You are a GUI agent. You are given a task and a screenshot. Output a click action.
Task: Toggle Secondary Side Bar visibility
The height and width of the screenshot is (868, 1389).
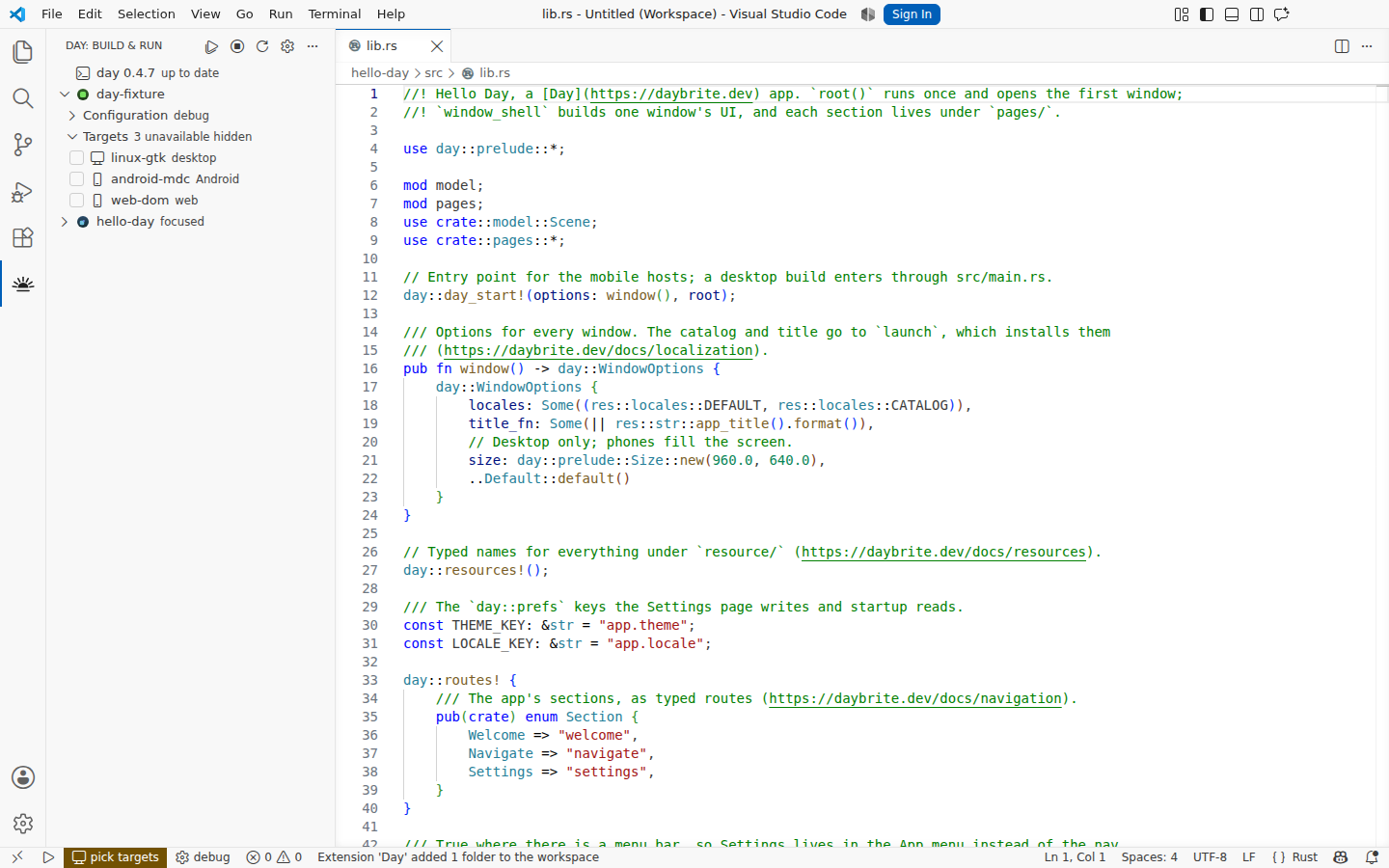[x=1257, y=14]
